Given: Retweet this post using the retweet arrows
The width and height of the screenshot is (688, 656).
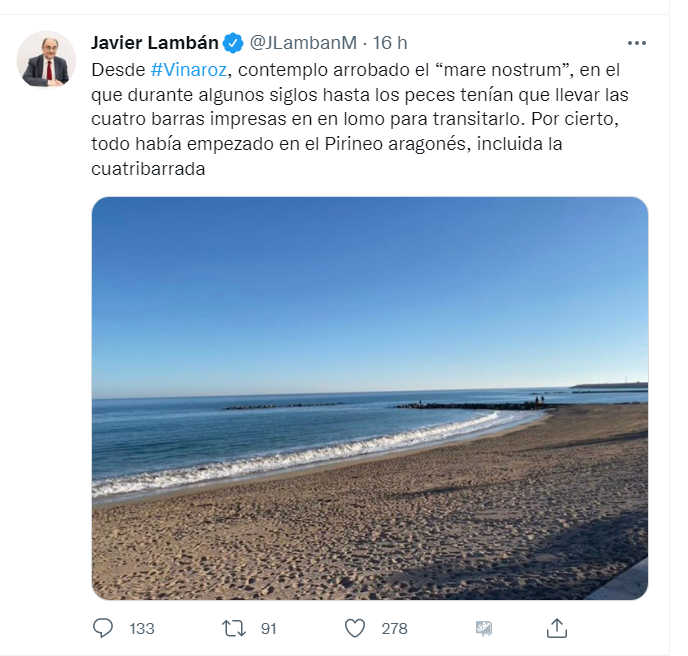Looking at the screenshot, I should [x=233, y=628].
